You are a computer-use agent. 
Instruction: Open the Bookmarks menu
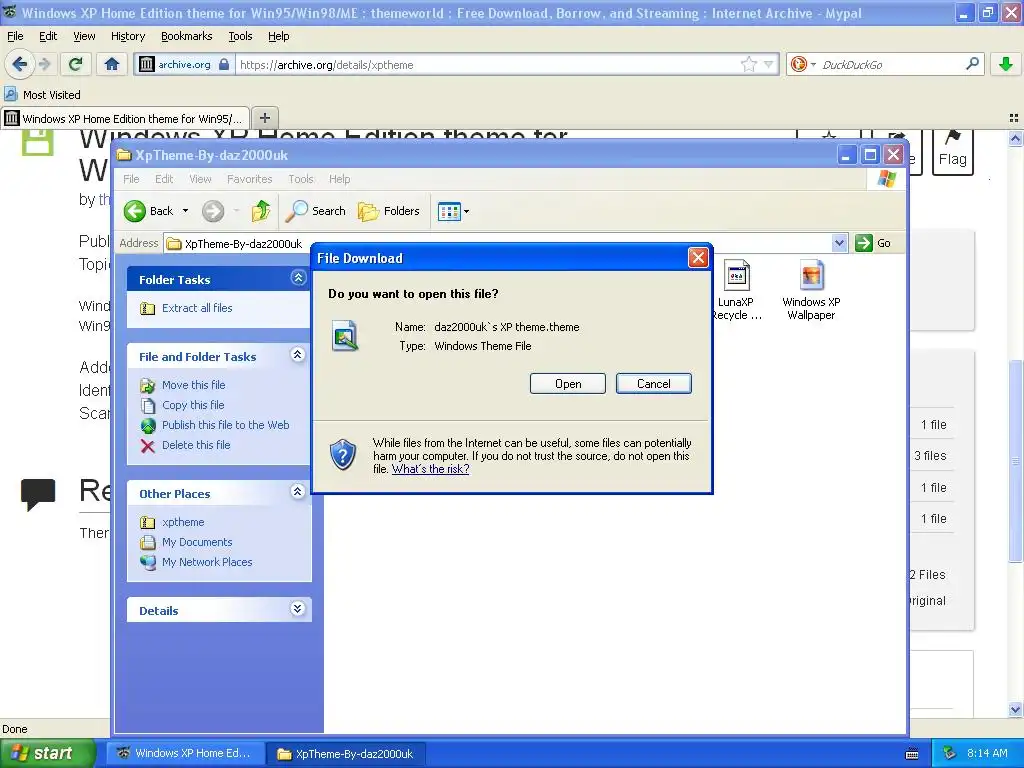tap(186, 36)
